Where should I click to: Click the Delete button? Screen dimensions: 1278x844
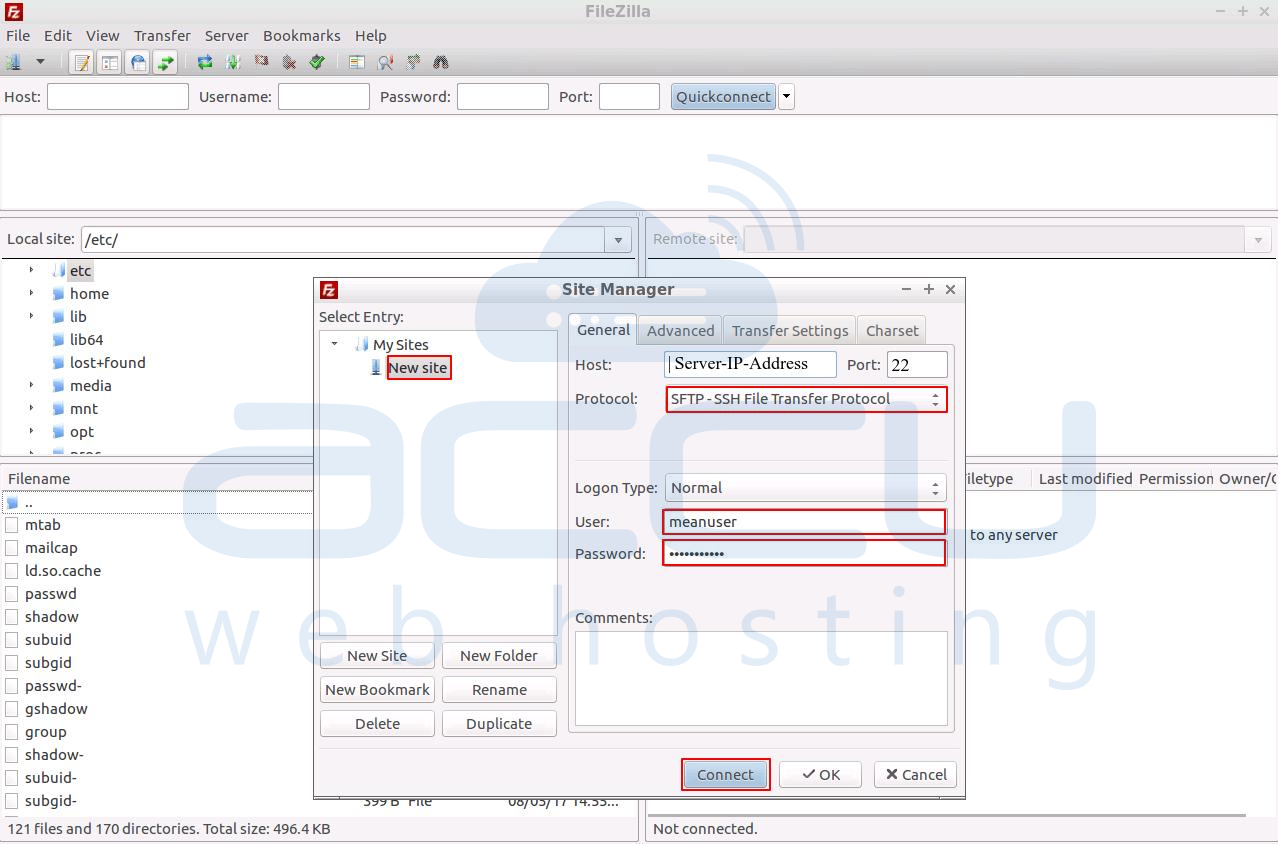coord(377,724)
